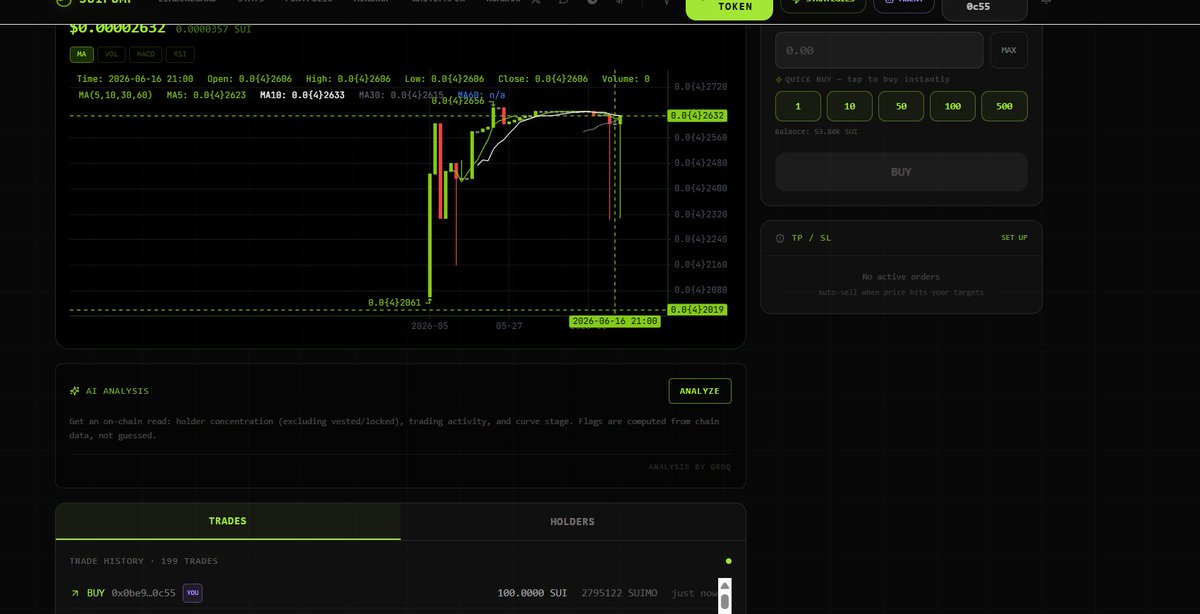The image size is (1200, 614).
Task: Click the bottom price tag 0.0{4}2019
Action: pyautogui.click(x=697, y=310)
